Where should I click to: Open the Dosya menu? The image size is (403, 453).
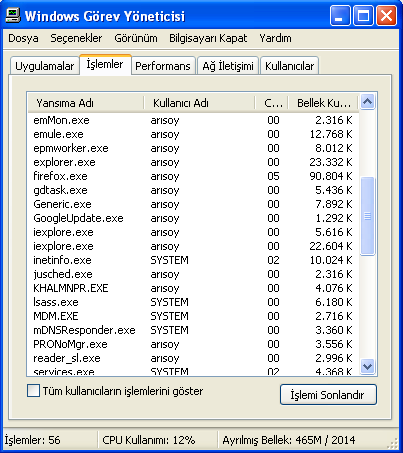(23, 38)
